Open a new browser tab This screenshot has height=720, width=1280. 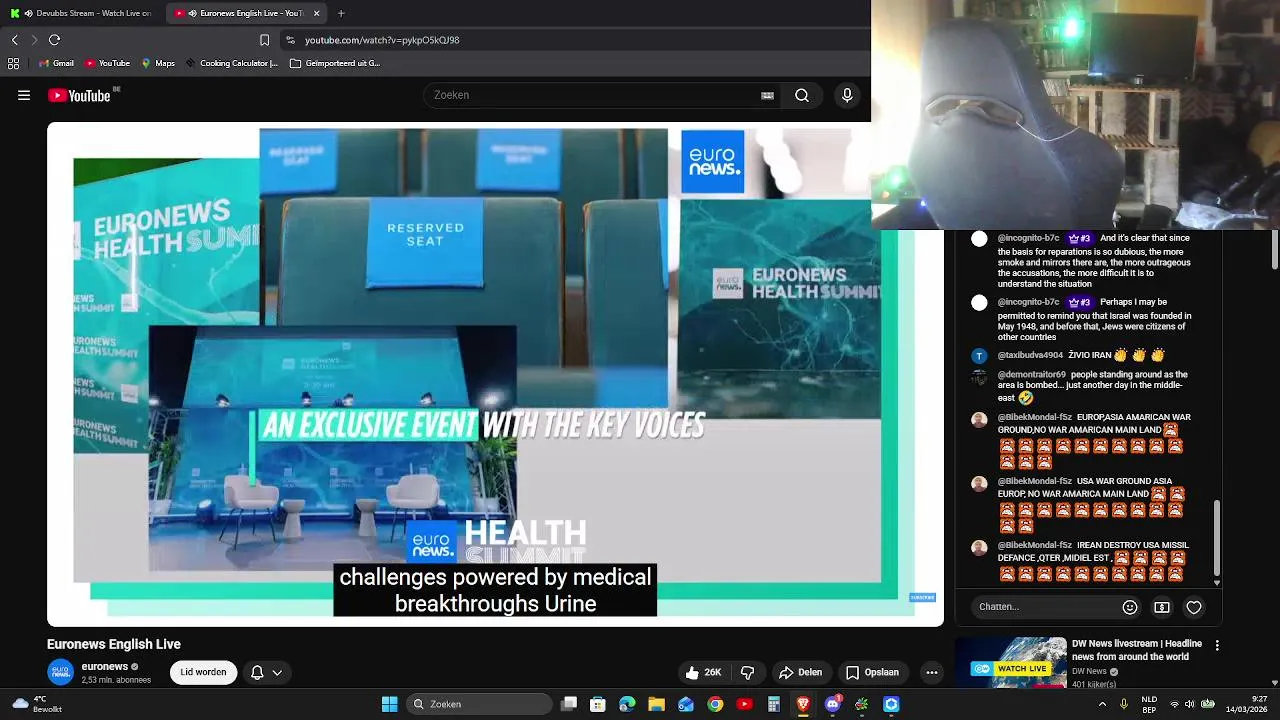click(x=341, y=13)
